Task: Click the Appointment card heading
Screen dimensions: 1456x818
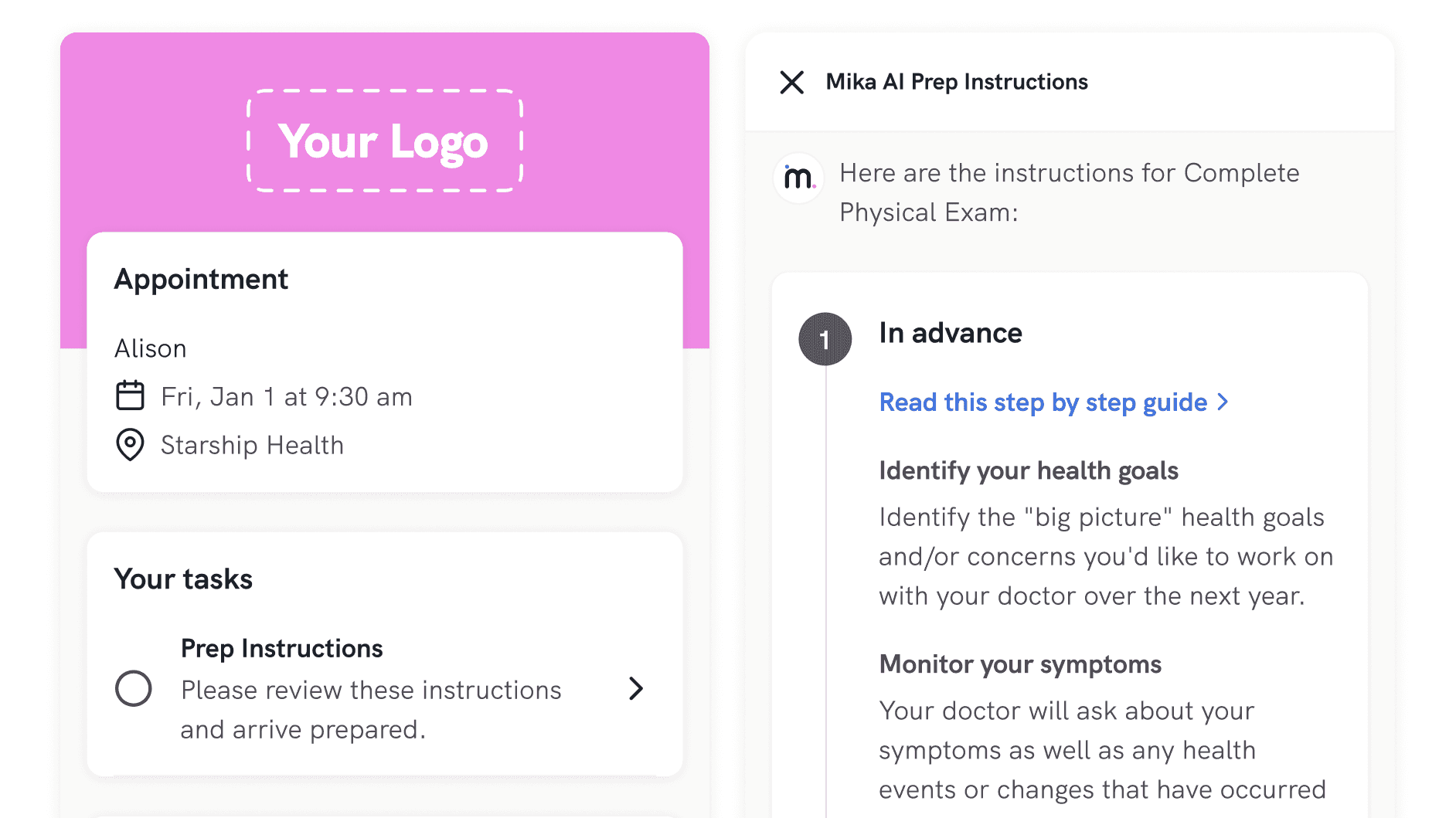Action: click(201, 279)
